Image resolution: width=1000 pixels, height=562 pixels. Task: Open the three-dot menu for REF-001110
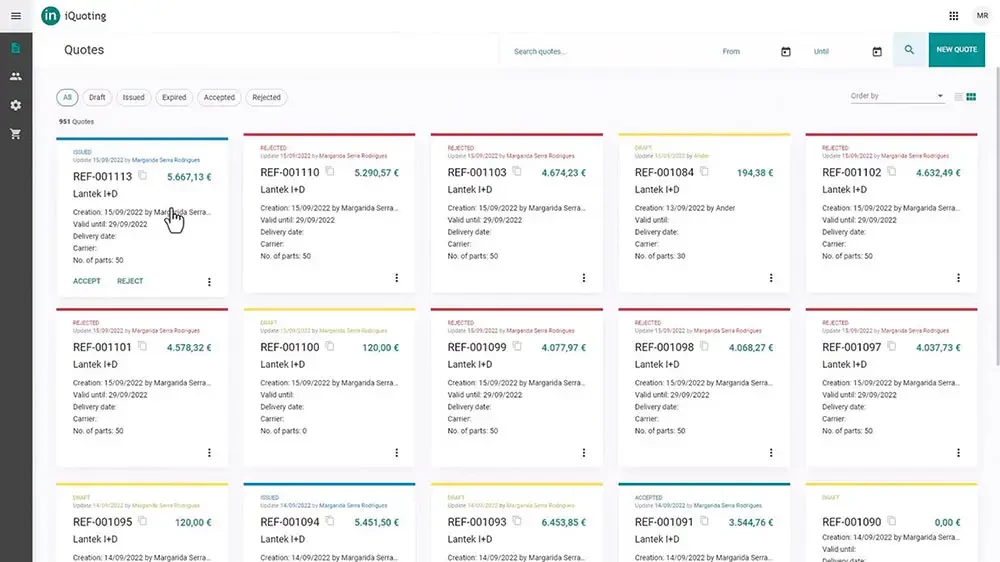(397, 278)
